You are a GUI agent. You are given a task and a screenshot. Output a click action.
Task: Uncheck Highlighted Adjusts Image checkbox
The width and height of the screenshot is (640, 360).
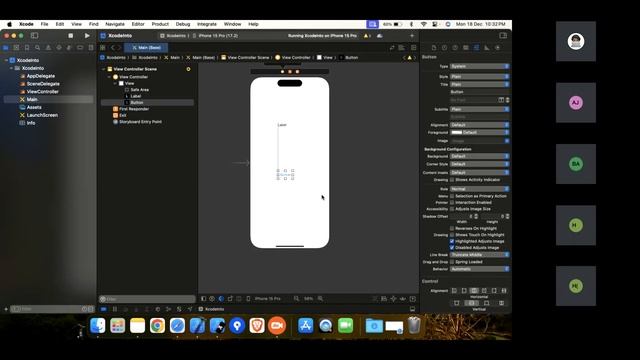(x=452, y=241)
